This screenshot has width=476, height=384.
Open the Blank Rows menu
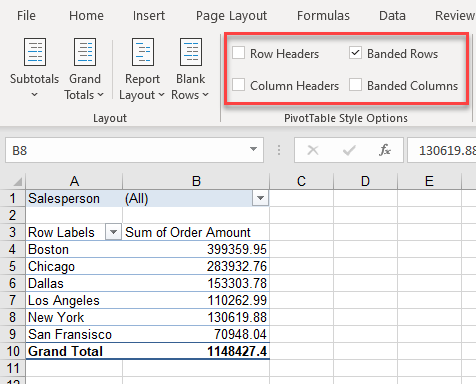coord(190,69)
